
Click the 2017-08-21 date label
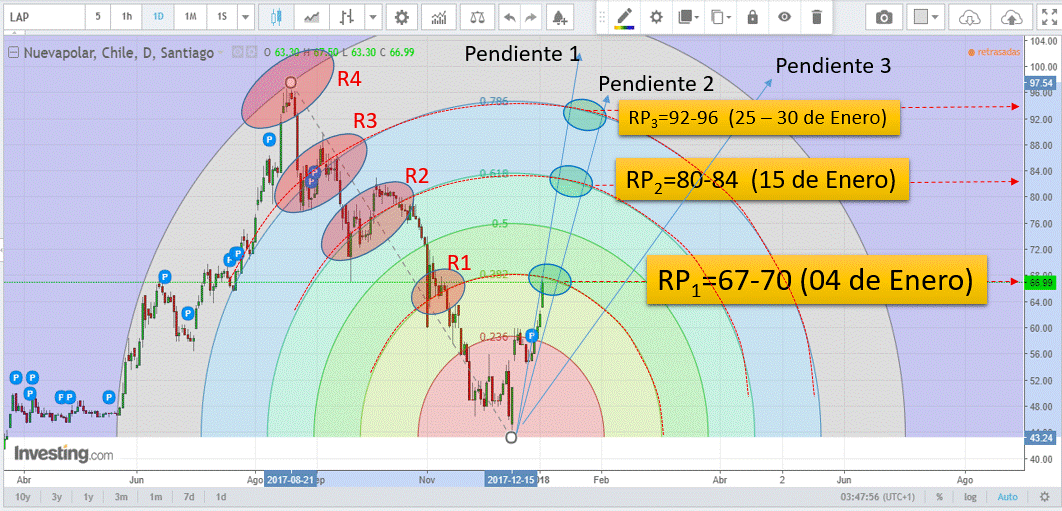290,479
